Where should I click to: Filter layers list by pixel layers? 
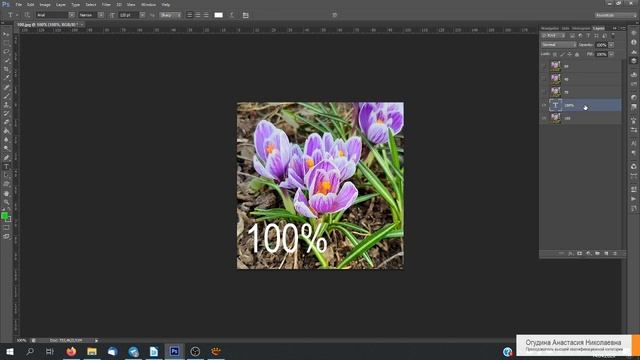pyautogui.click(x=572, y=36)
